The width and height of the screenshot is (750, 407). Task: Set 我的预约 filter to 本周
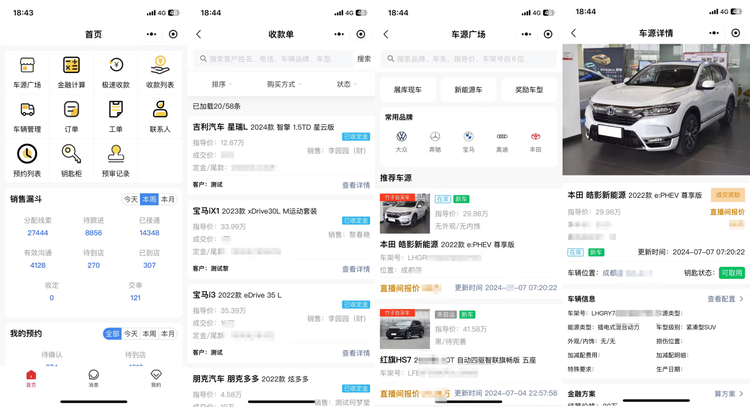click(x=149, y=334)
